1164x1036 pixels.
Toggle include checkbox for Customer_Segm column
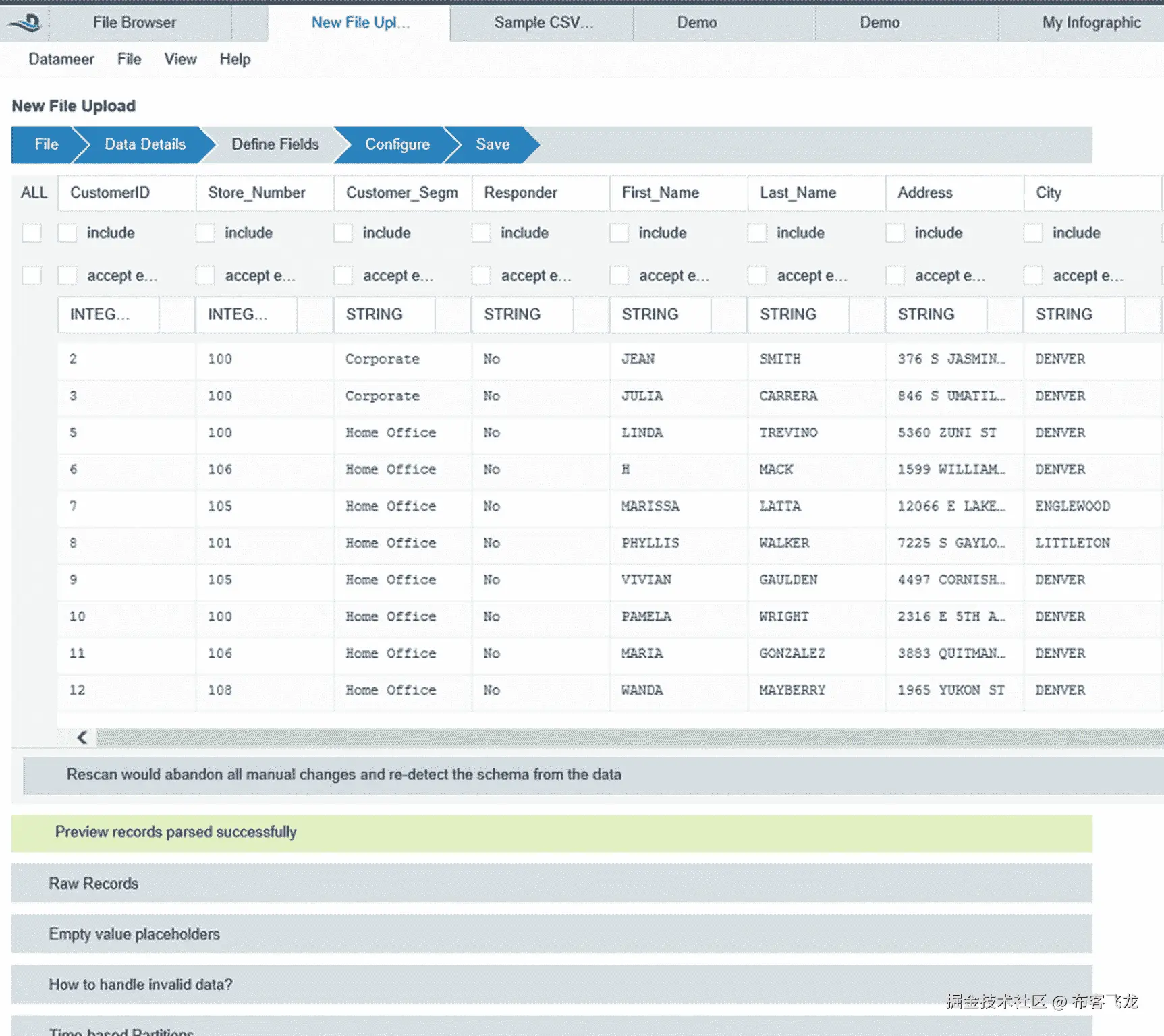coord(343,233)
